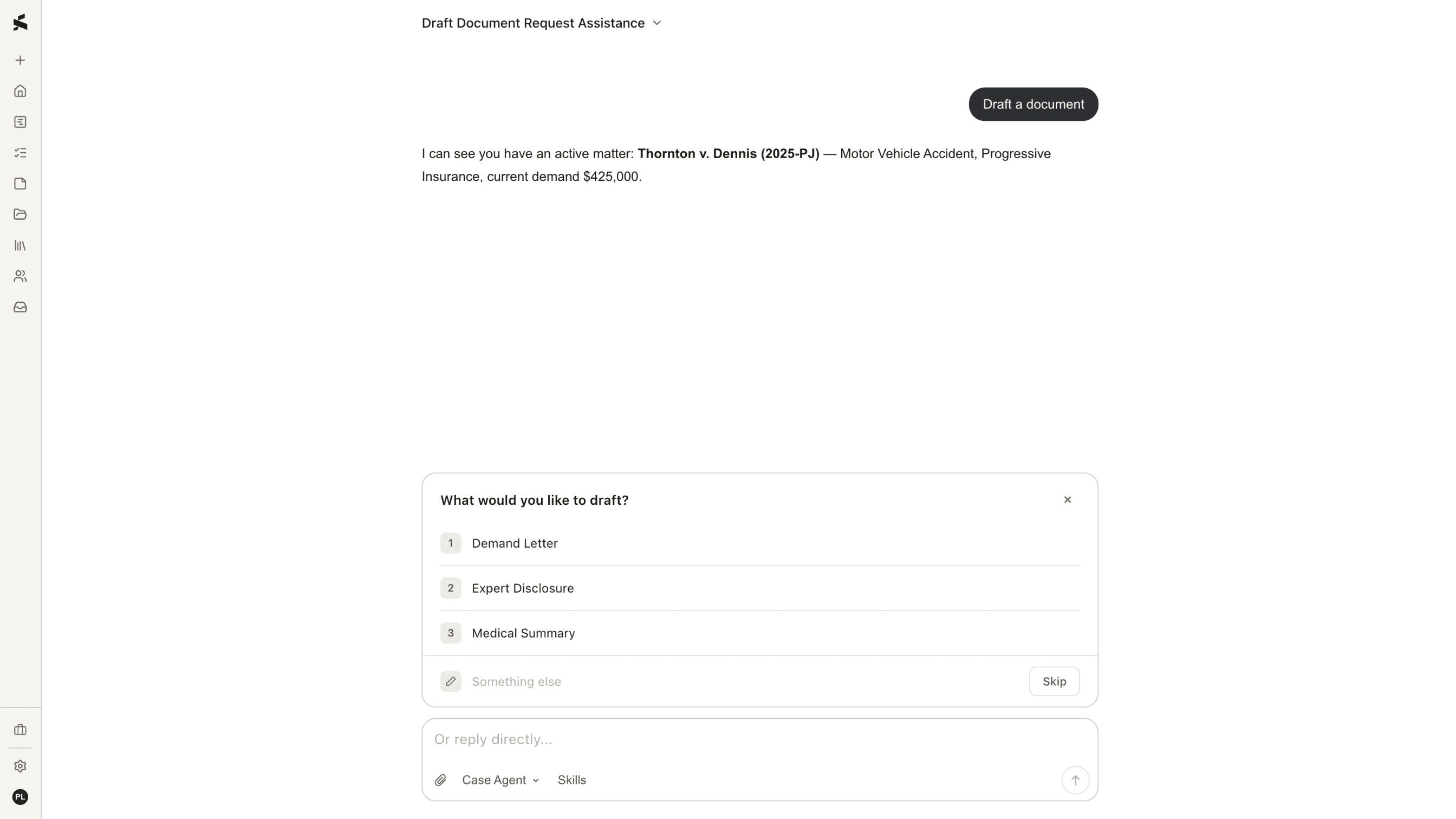Close the What would you like to draft panel

pos(1067,499)
